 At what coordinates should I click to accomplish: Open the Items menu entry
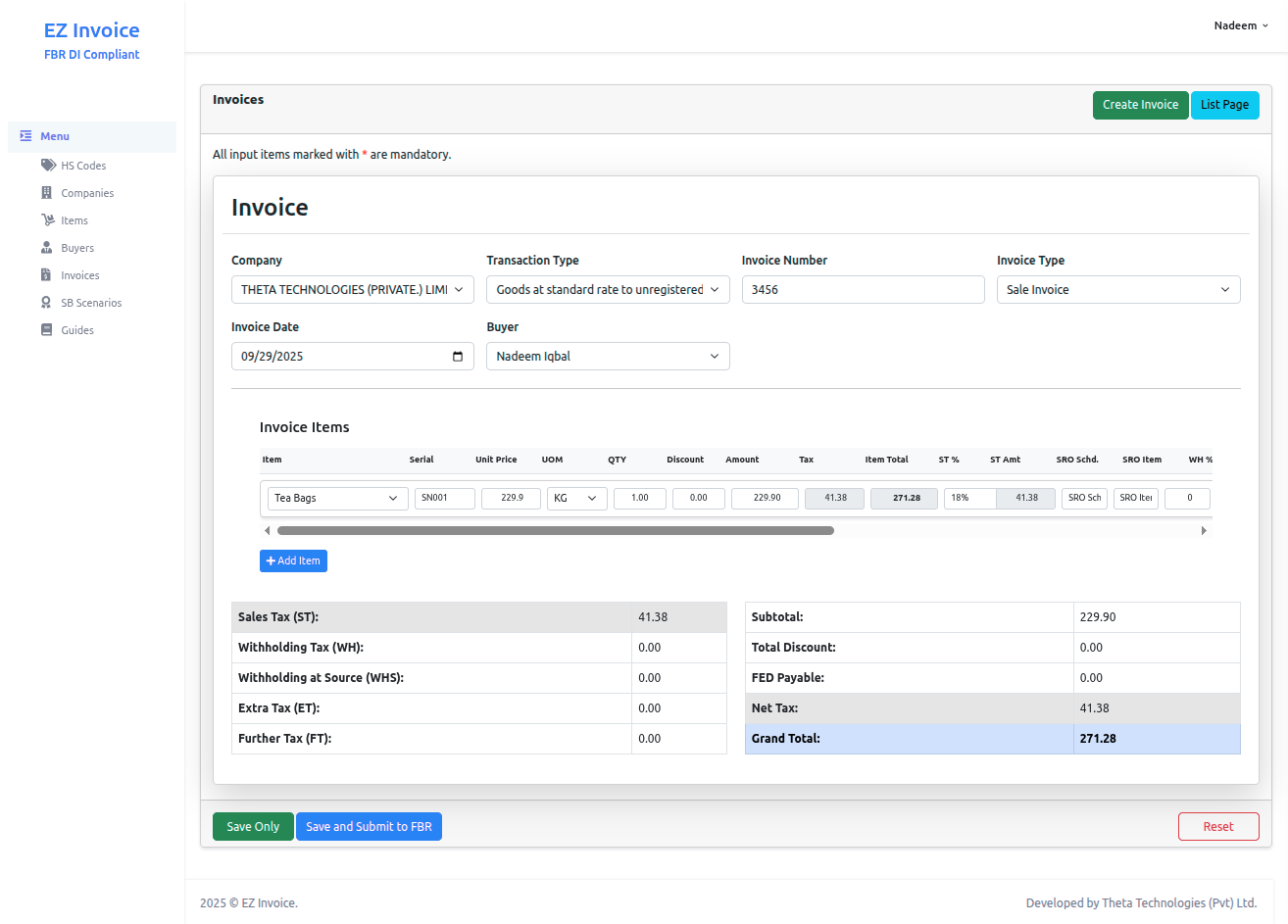pyautogui.click(x=74, y=220)
